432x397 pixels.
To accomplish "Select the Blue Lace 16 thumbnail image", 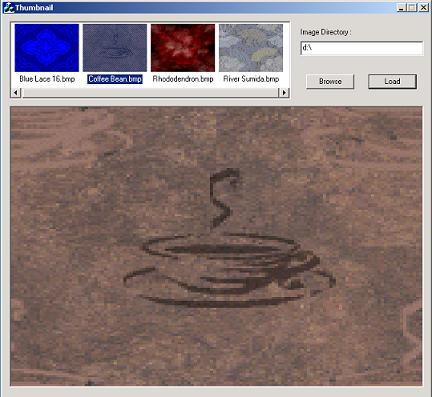I will (x=47, y=48).
